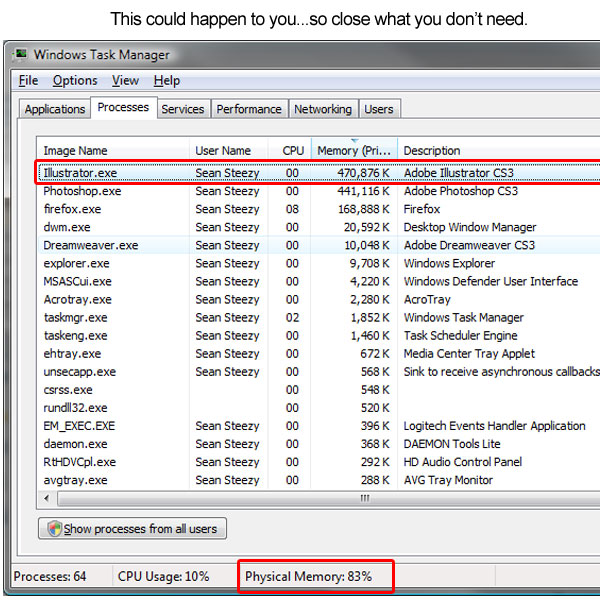The width and height of the screenshot is (600, 600).
Task: Open the Help menu
Action: [166, 81]
